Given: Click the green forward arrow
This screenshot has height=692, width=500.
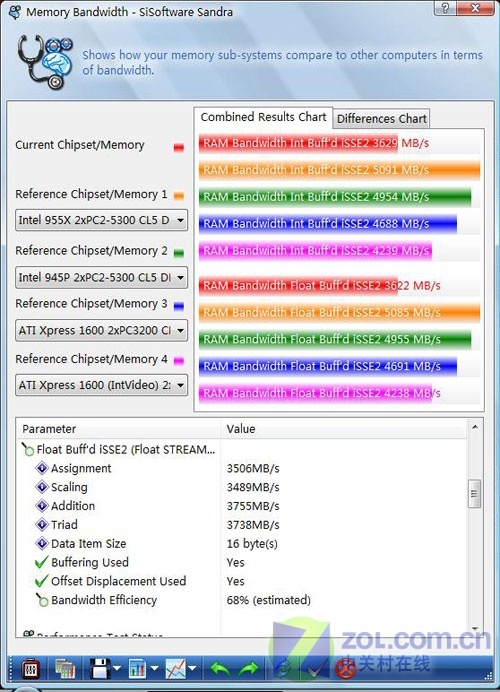Looking at the screenshot, I should tap(248, 669).
